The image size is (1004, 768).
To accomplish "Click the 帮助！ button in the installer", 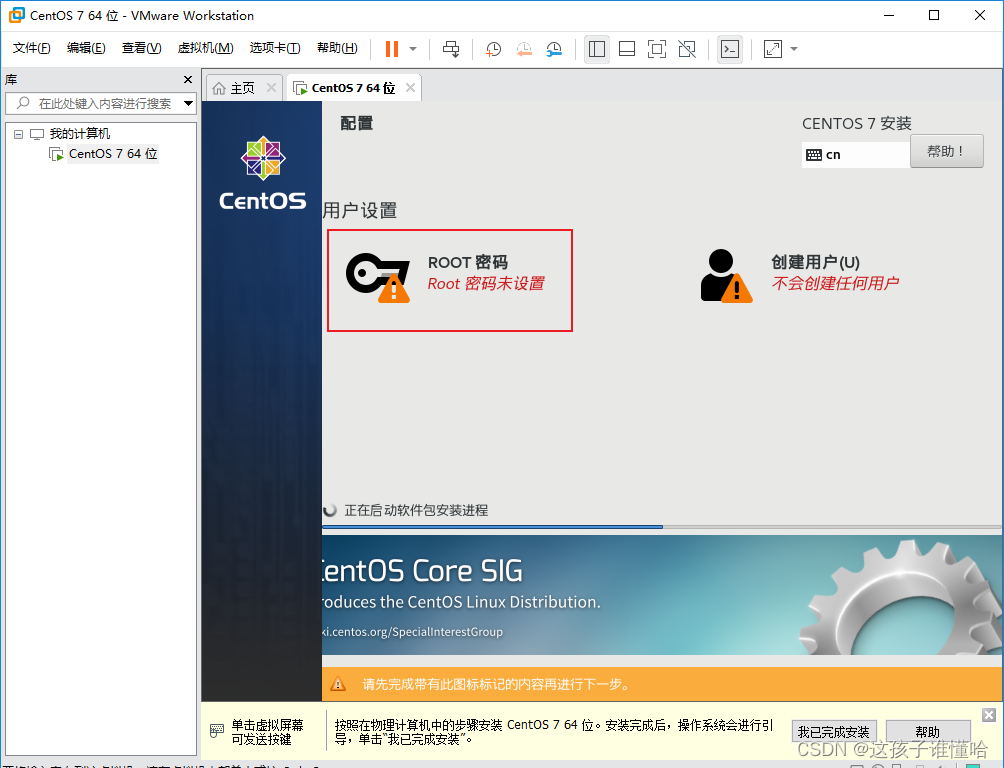I will pyautogui.click(x=946, y=151).
